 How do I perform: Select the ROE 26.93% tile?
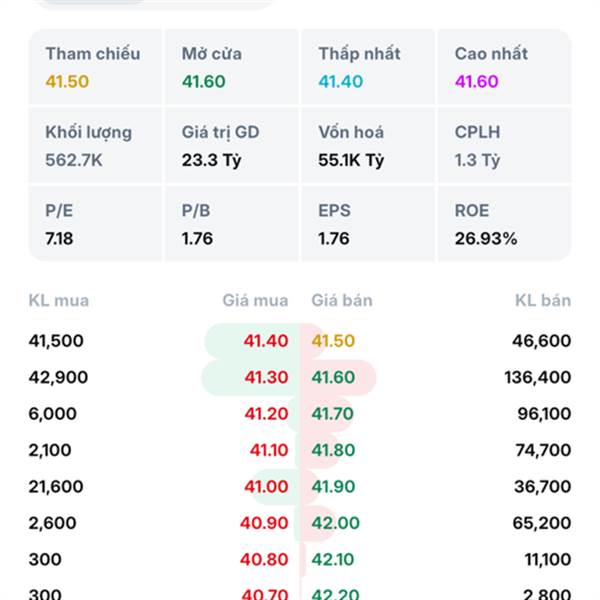pos(503,224)
